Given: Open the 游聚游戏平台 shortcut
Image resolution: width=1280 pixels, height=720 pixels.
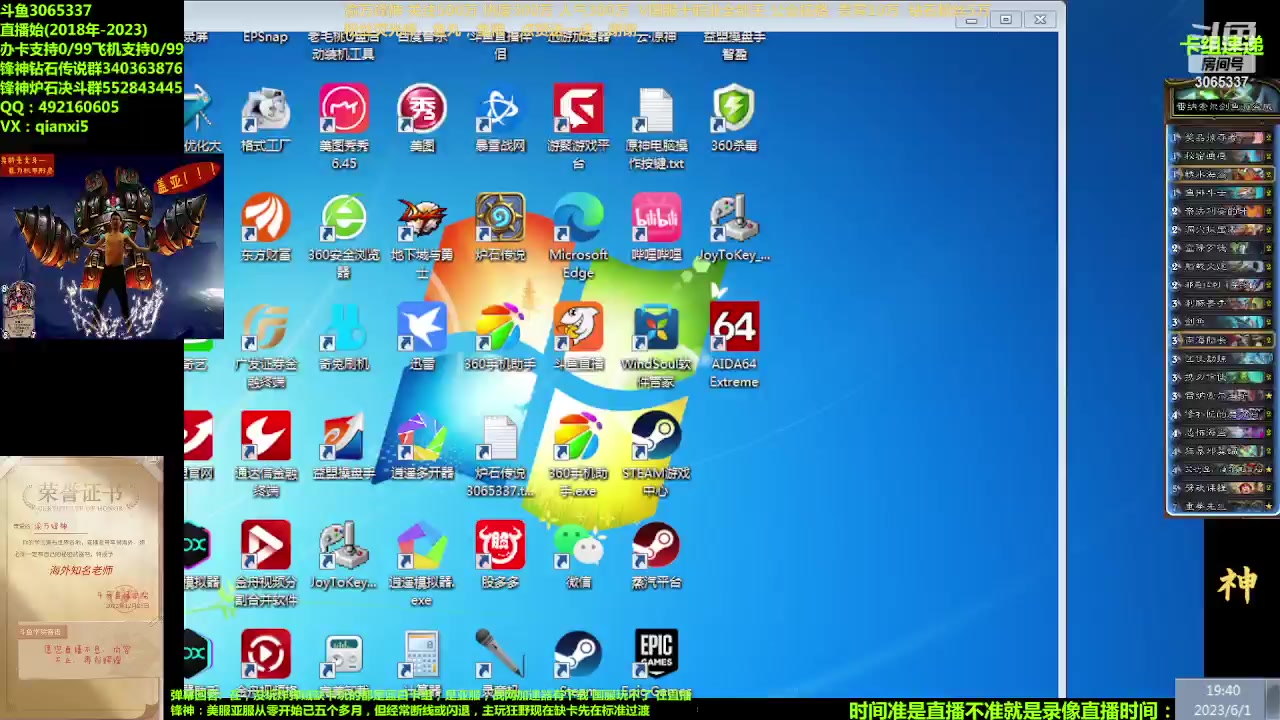Looking at the screenshot, I should tap(578, 127).
